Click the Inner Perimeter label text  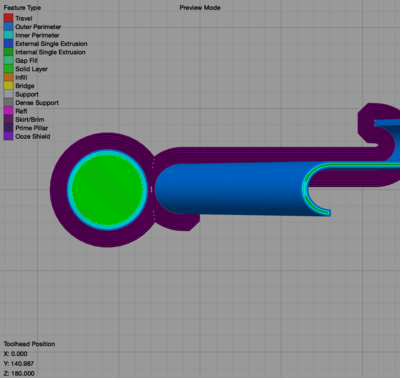pyautogui.click(x=37, y=35)
